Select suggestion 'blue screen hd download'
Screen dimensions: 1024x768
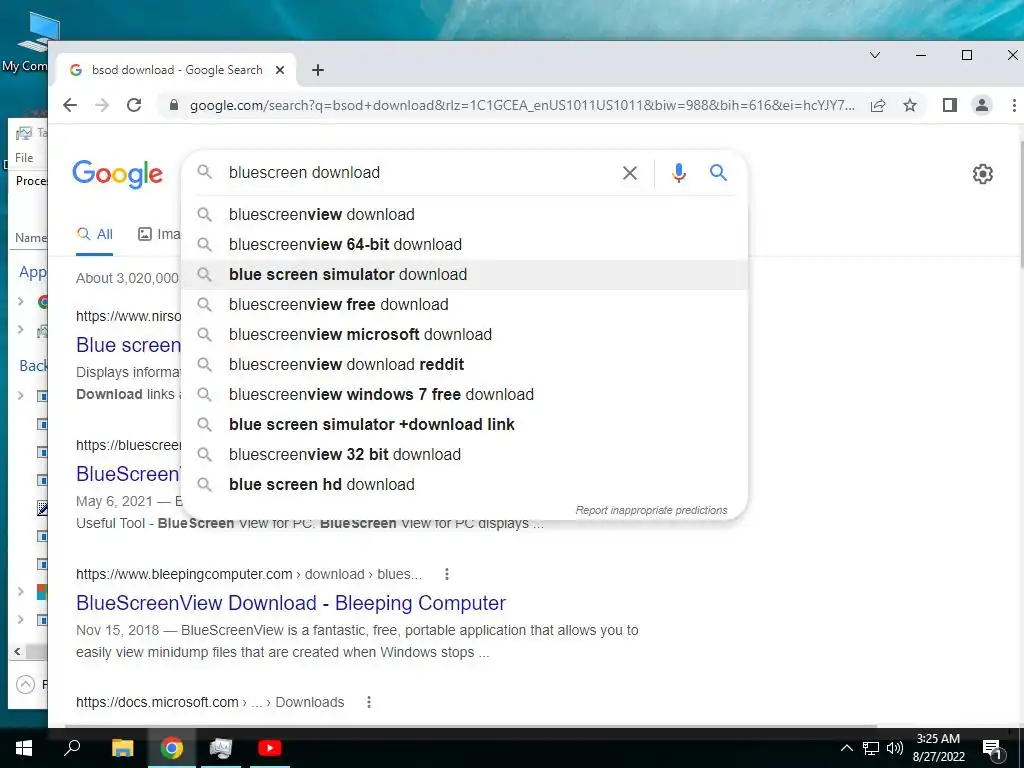(464, 485)
